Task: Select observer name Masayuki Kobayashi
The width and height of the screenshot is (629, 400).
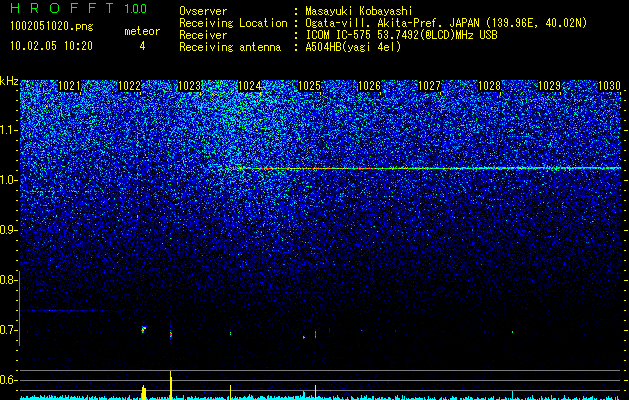Action: click(359, 11)
